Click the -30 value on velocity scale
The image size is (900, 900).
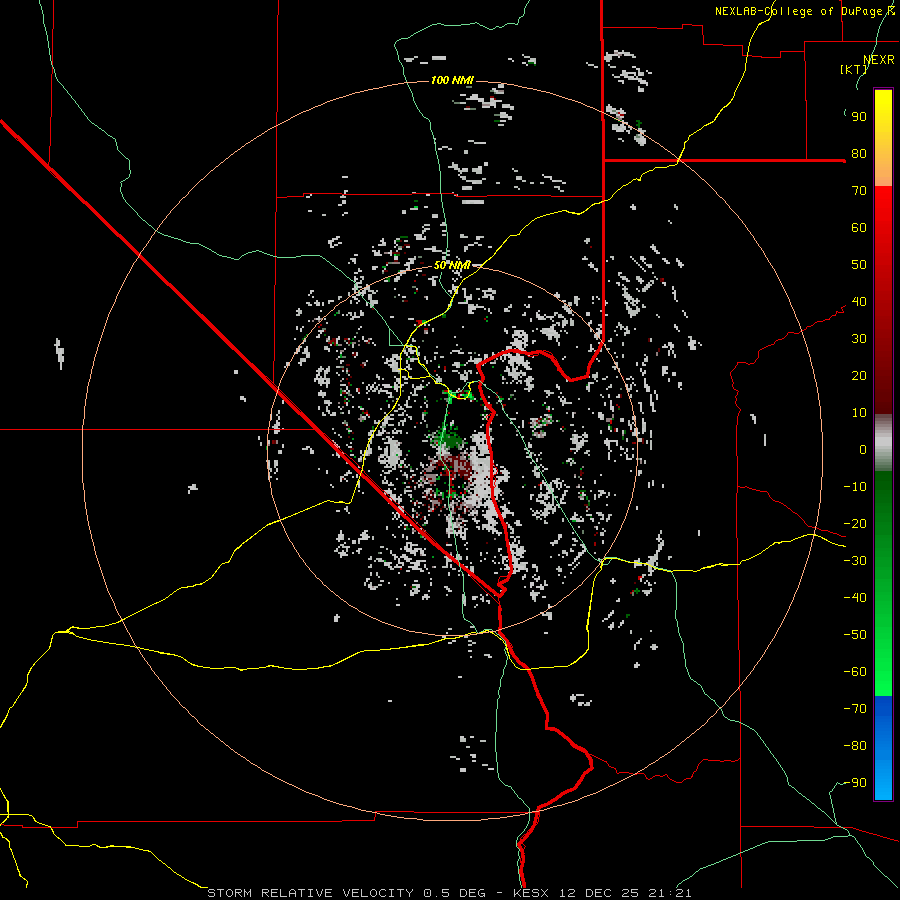tap(855, 561)
